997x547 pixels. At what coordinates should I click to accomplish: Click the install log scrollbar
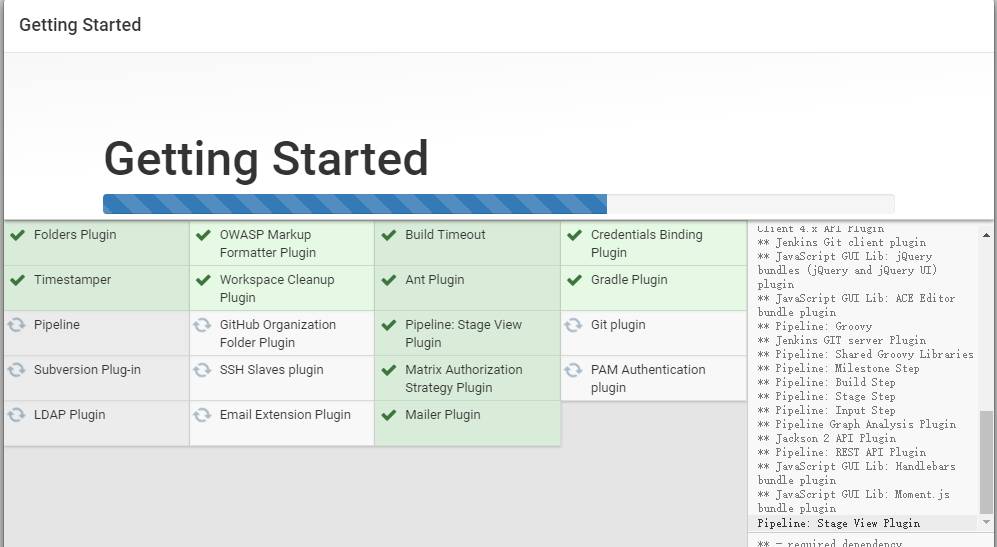click(986, 460)
